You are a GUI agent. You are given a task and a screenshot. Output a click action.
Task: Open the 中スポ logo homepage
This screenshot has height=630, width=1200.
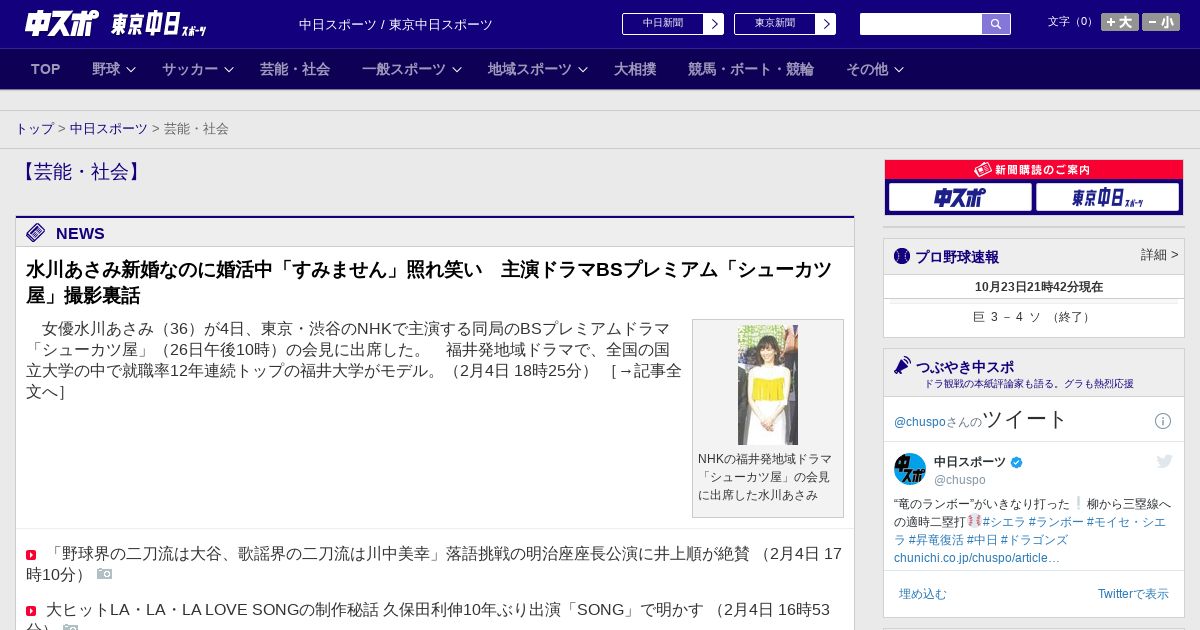point(62,23)
